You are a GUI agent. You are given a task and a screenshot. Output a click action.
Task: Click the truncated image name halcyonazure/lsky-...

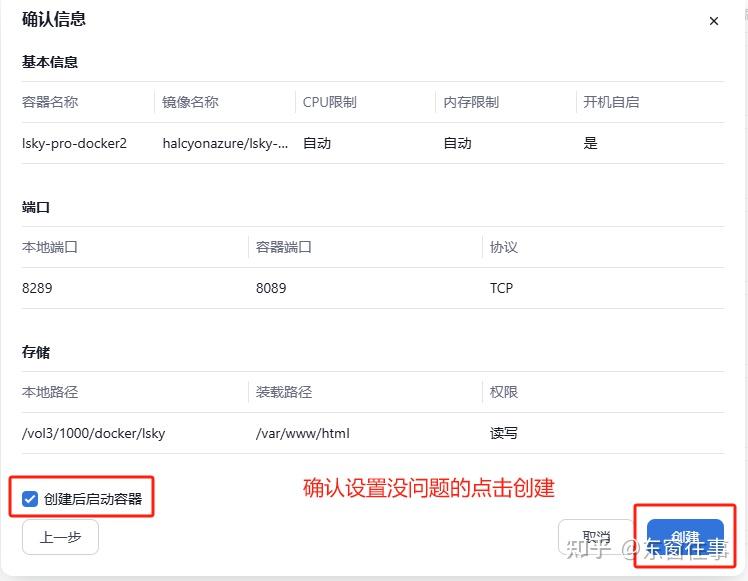(225, 143)
